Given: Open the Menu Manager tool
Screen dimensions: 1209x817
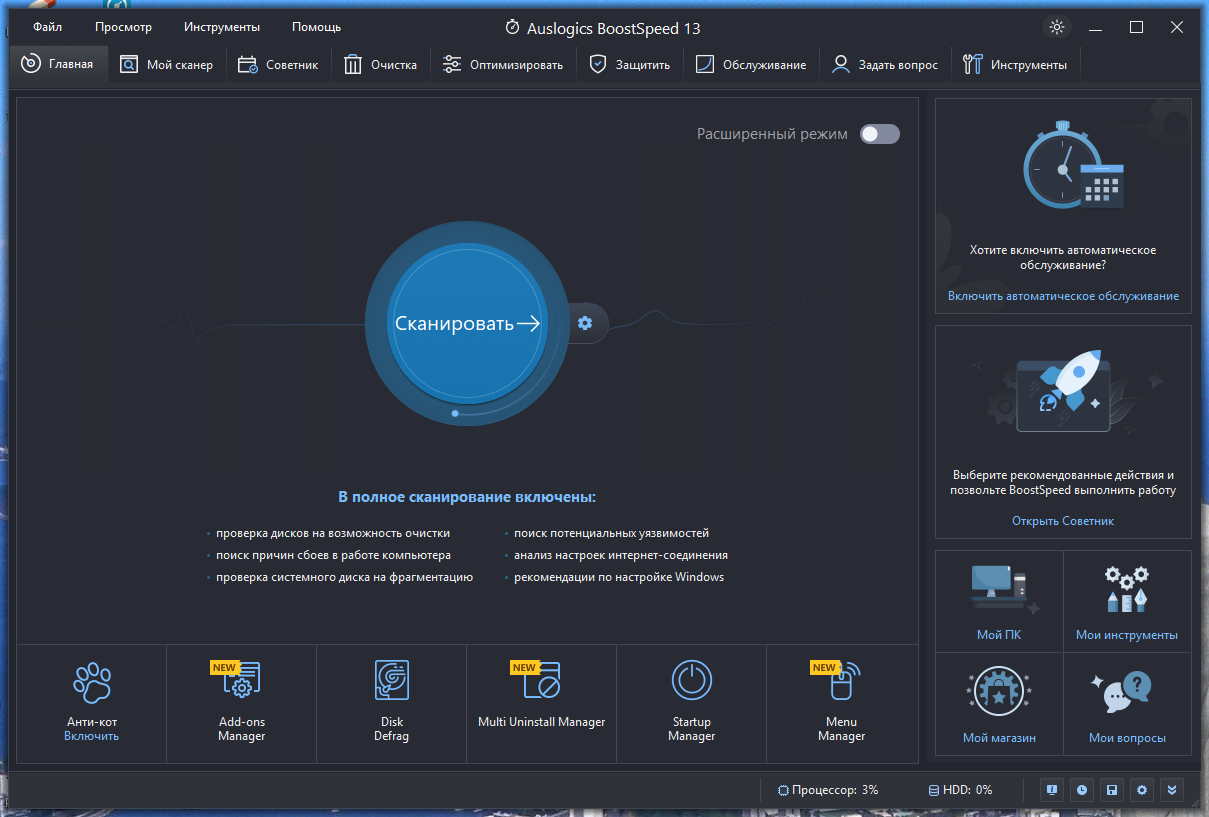Looking at the screenshot, I should point(841,681).
